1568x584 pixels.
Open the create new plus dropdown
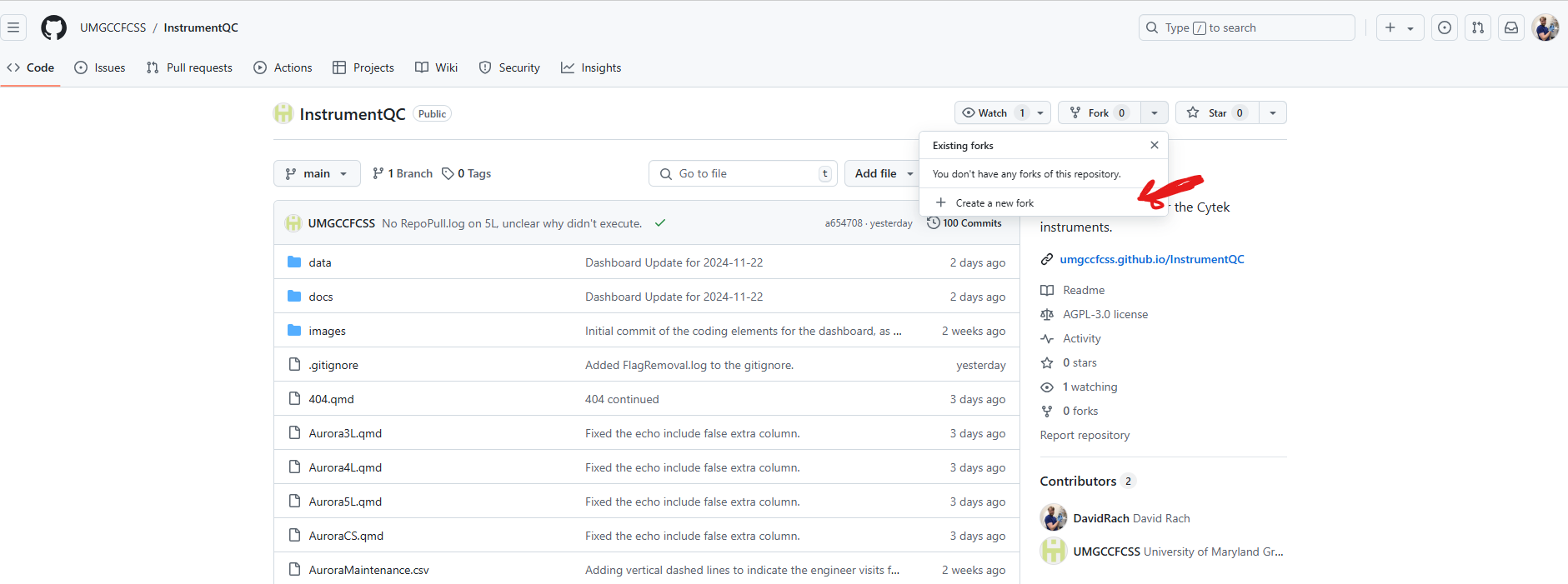click(1399, 27)
